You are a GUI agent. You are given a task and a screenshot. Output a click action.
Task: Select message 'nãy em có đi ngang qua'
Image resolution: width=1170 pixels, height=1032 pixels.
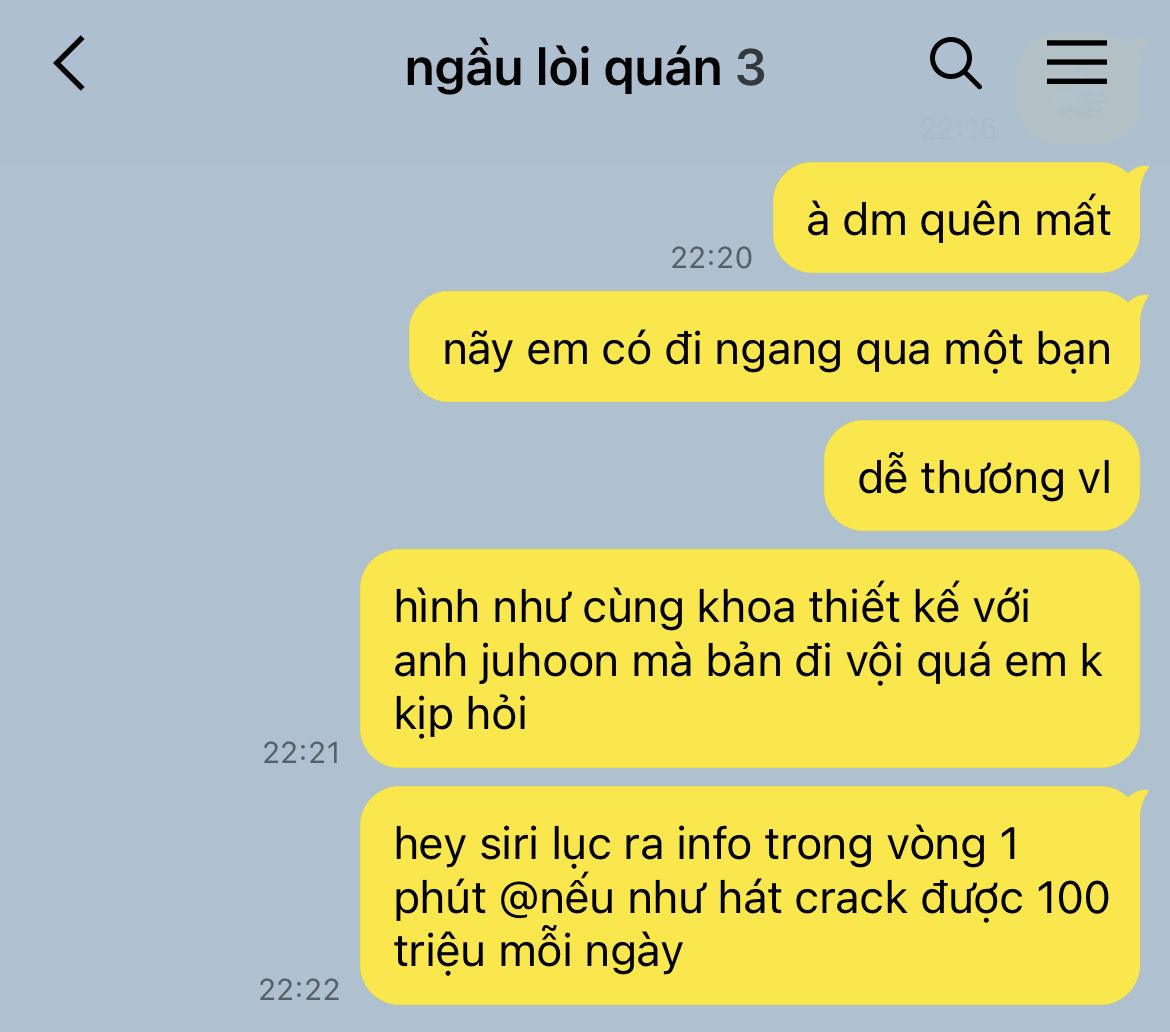(x=775, y=347)
